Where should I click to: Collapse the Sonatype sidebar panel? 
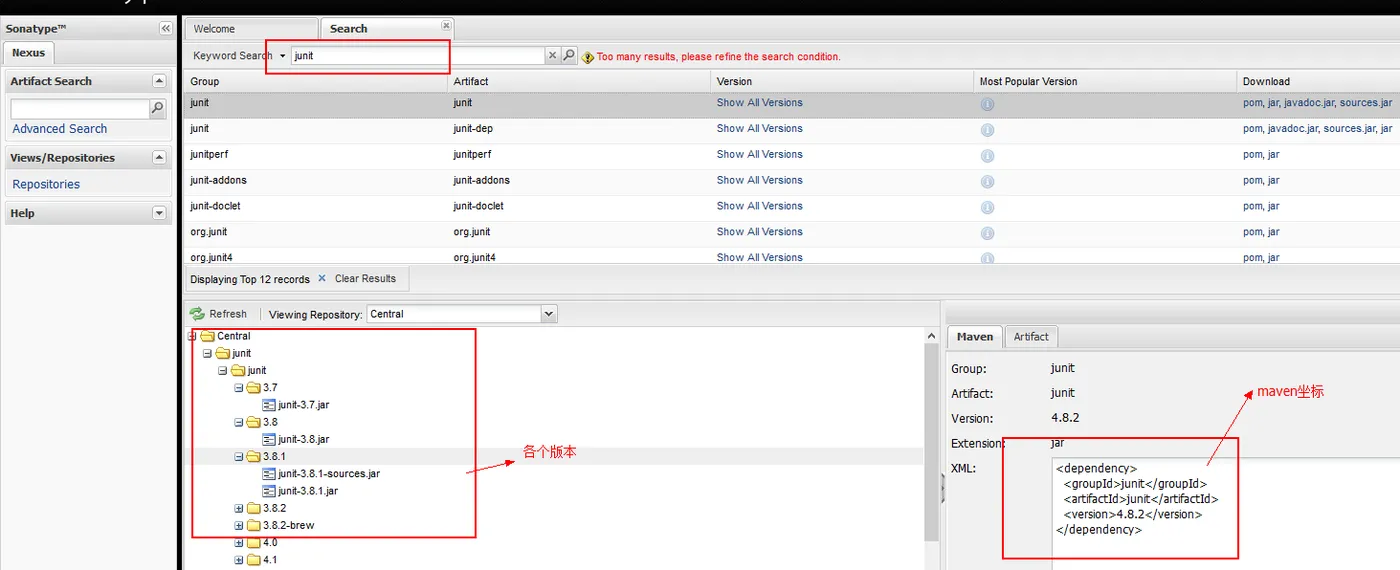(x=165, y=29)
